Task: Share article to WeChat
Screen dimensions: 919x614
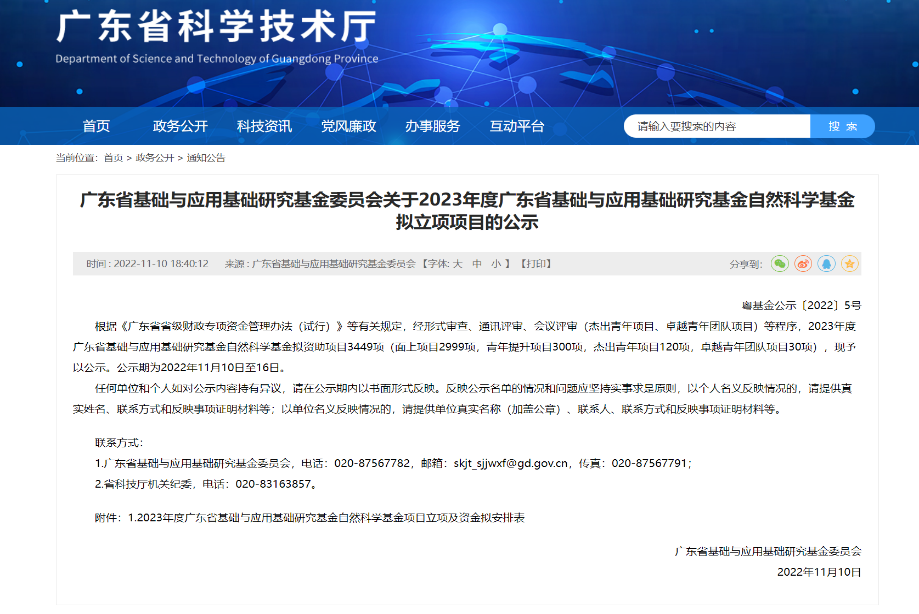Action: pyautogui.click(x=780, y=263)
